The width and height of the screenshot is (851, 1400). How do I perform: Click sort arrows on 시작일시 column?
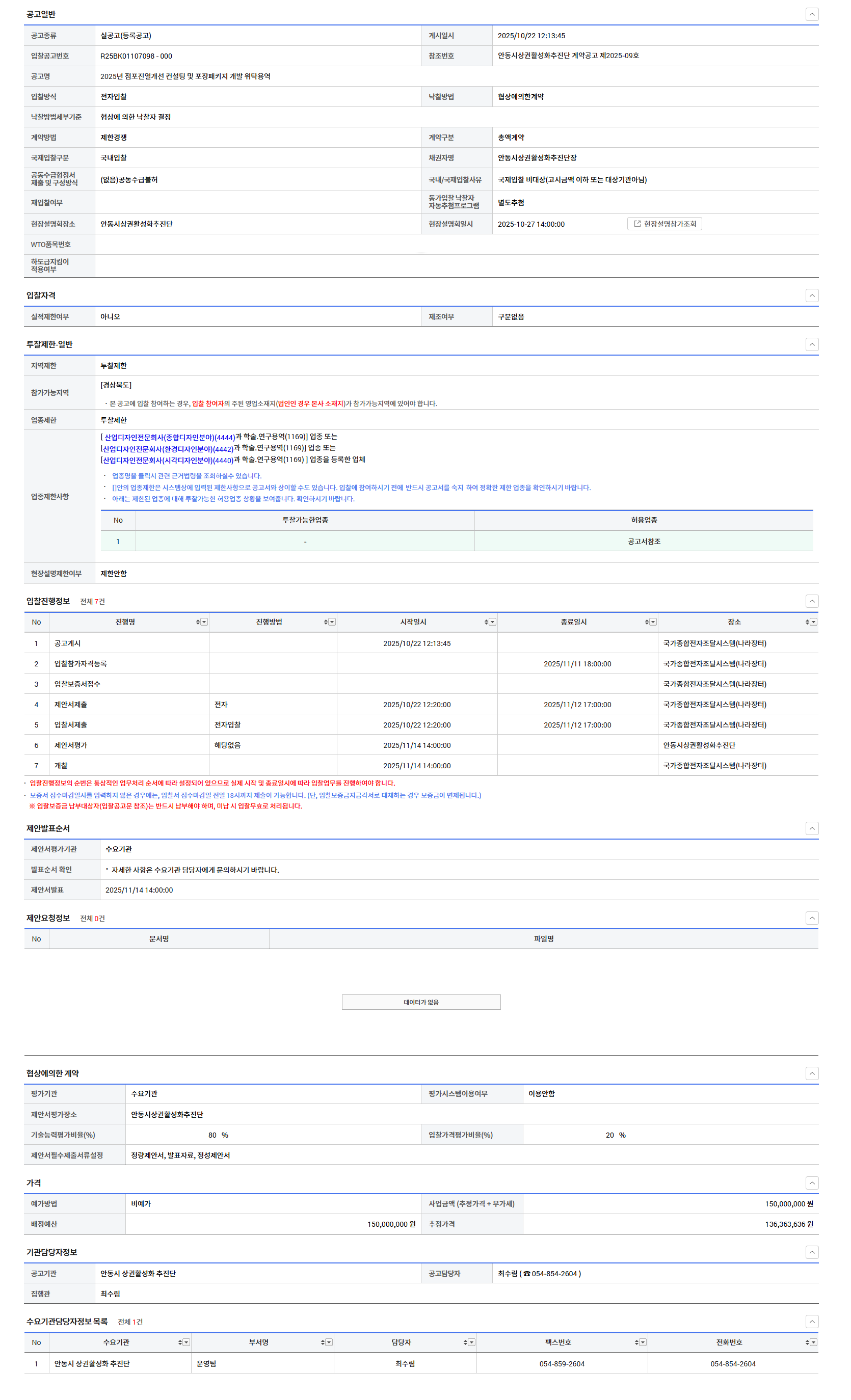486,622
